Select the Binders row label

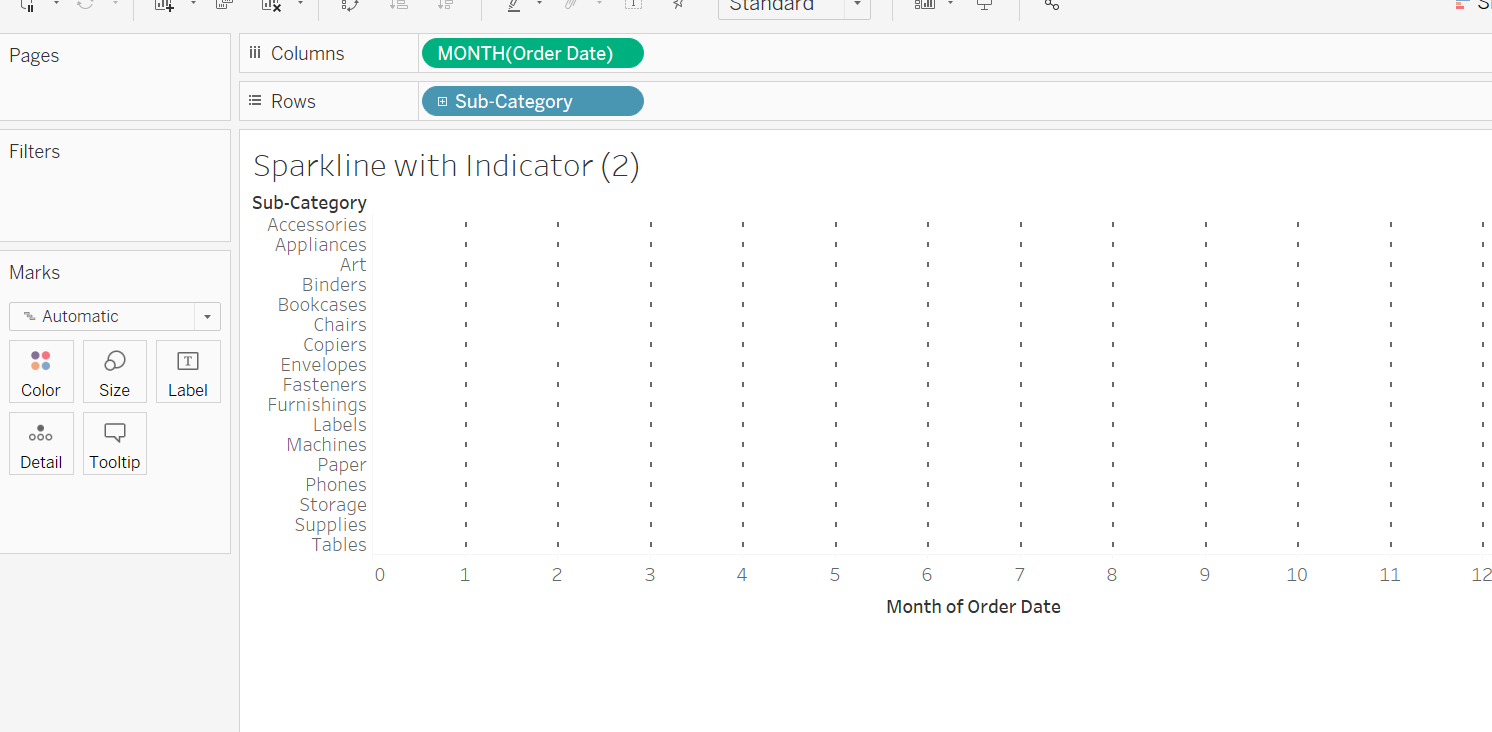[334, 285]
